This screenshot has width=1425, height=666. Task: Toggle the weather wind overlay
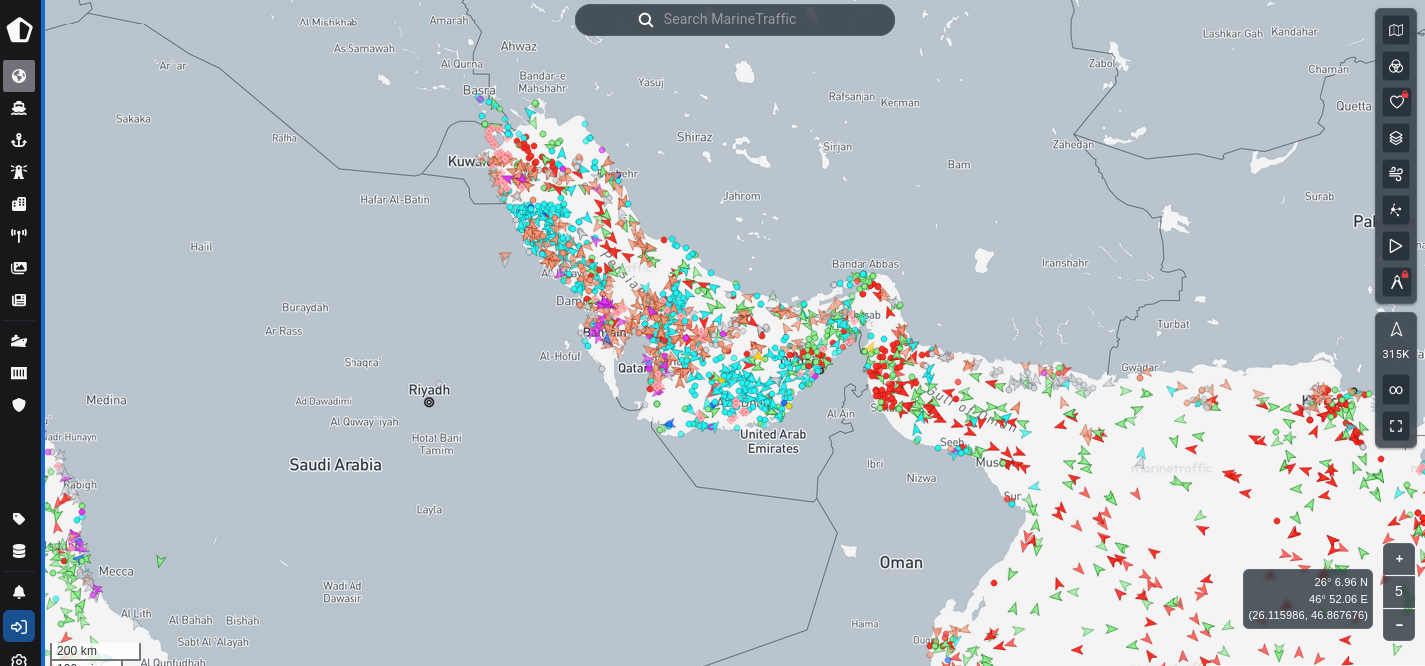[x=1396, y=174]
